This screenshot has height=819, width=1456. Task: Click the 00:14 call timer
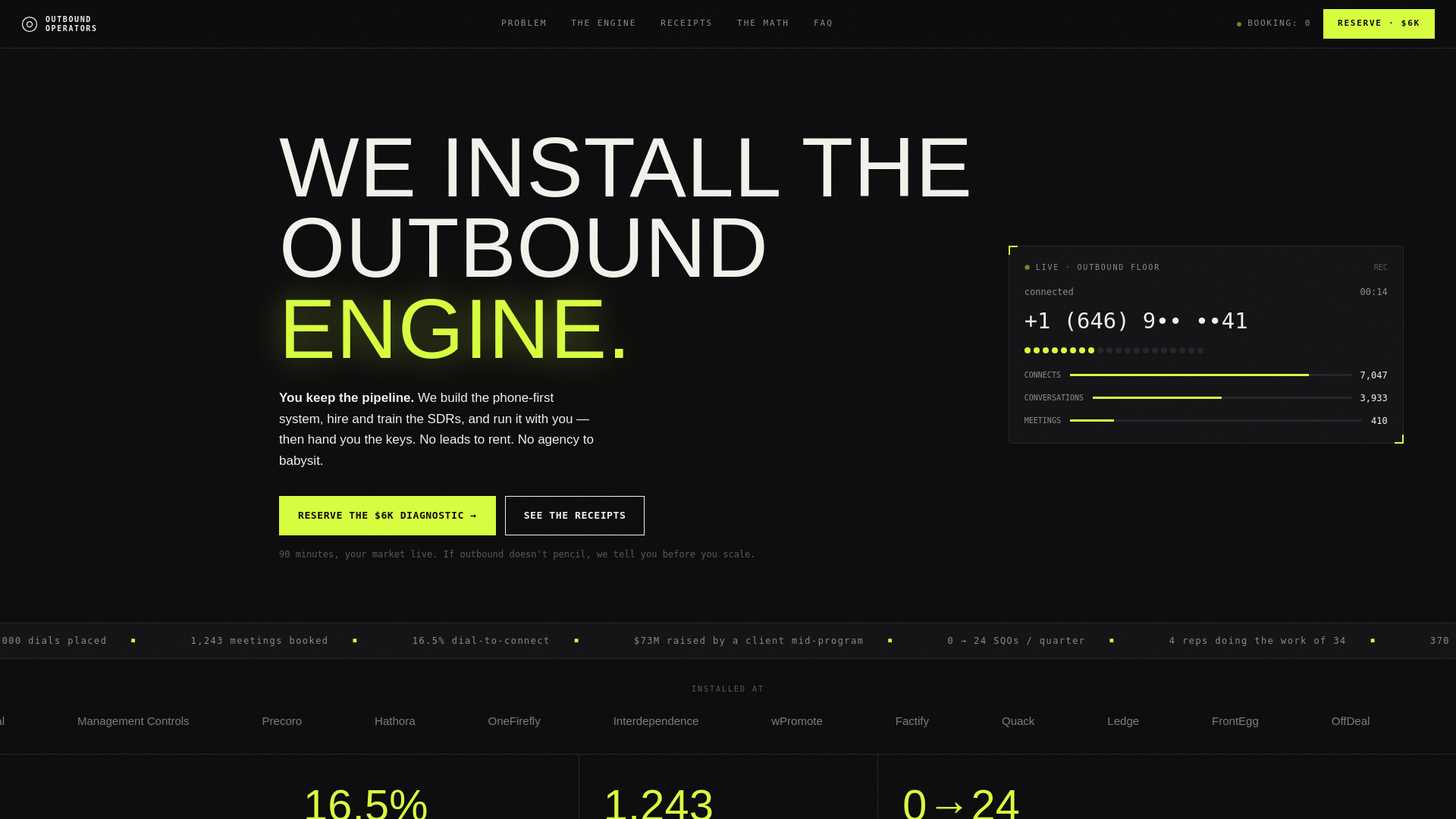pos(1373,292)
